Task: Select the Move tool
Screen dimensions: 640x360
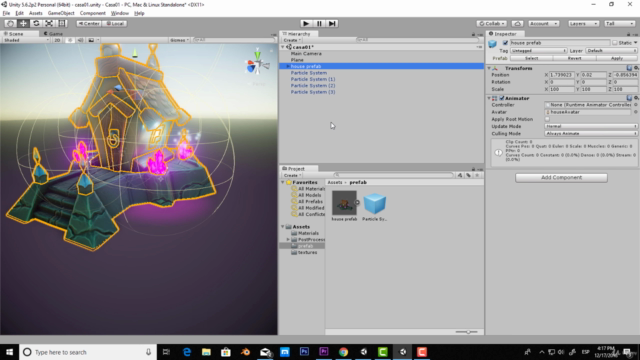Action: [23, 24]
